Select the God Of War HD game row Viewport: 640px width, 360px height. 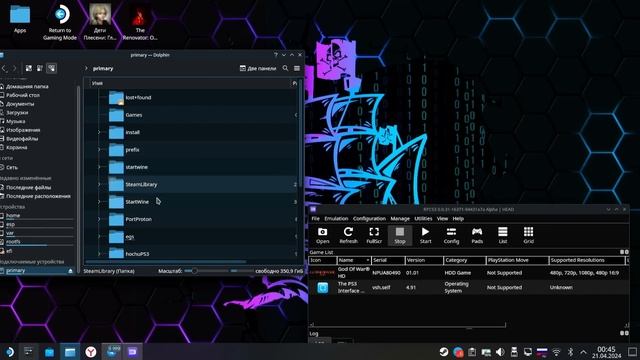tap(469, 273)
